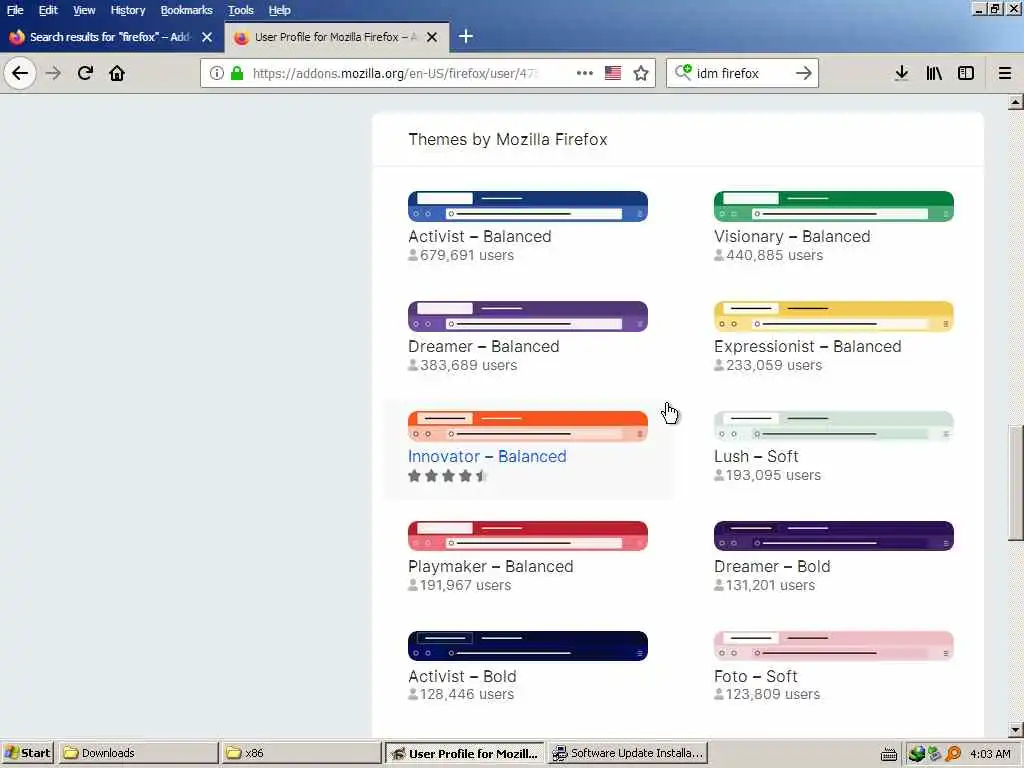This screenshot has width=1024, height=768.
Task: Click the dark purple Dreamer – Bold preview
Action: (x=833, y=536)
